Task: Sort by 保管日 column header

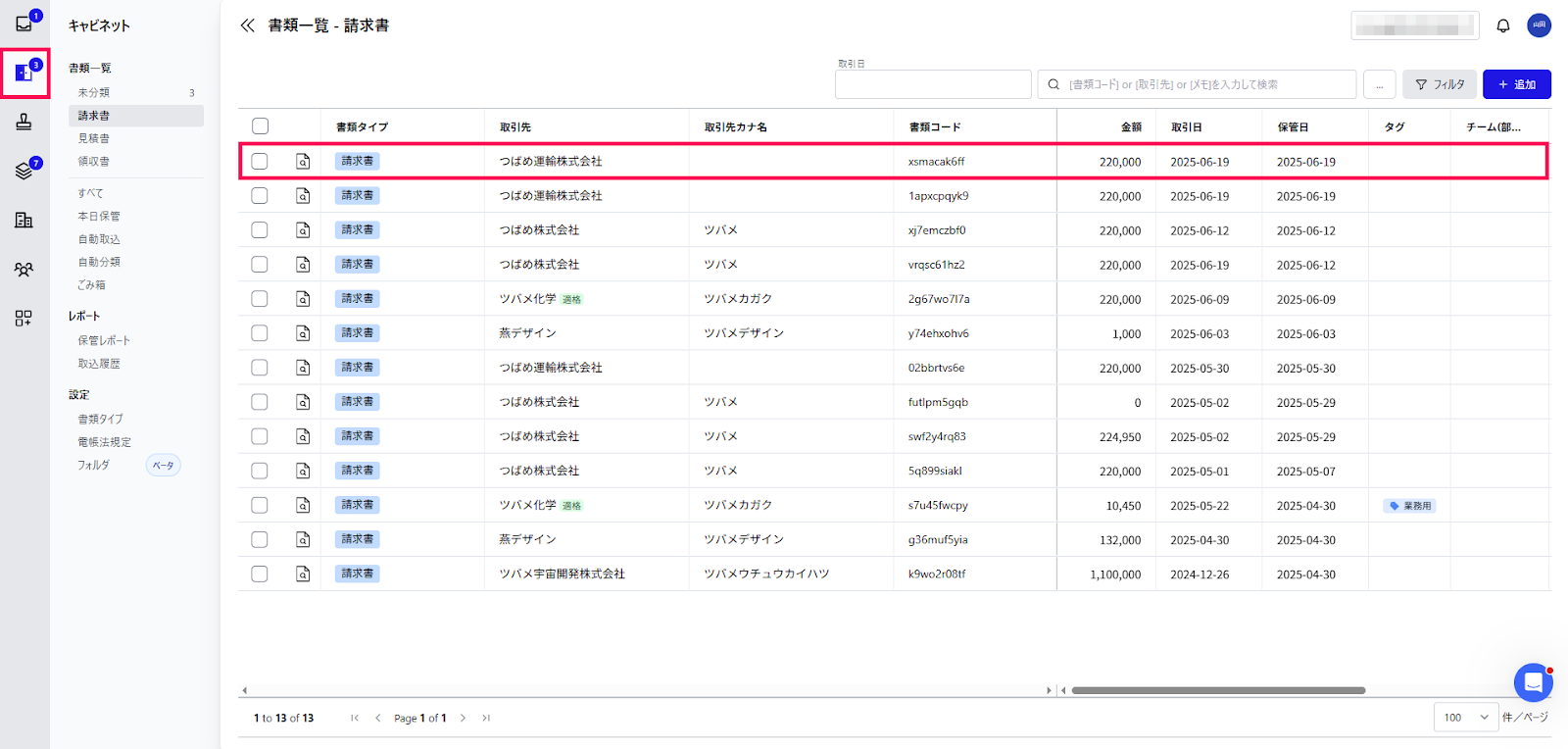Action: click(x=1293, y=127)
